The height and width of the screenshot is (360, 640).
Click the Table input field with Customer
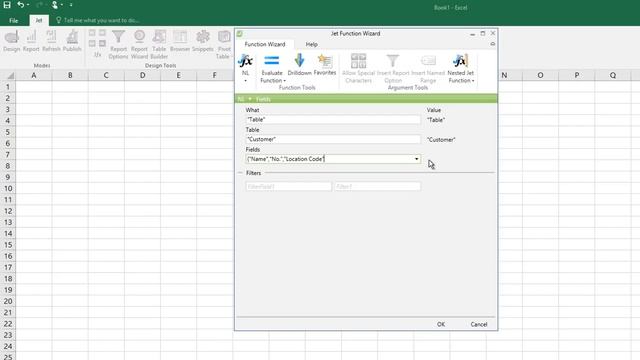tap(333, 139)
